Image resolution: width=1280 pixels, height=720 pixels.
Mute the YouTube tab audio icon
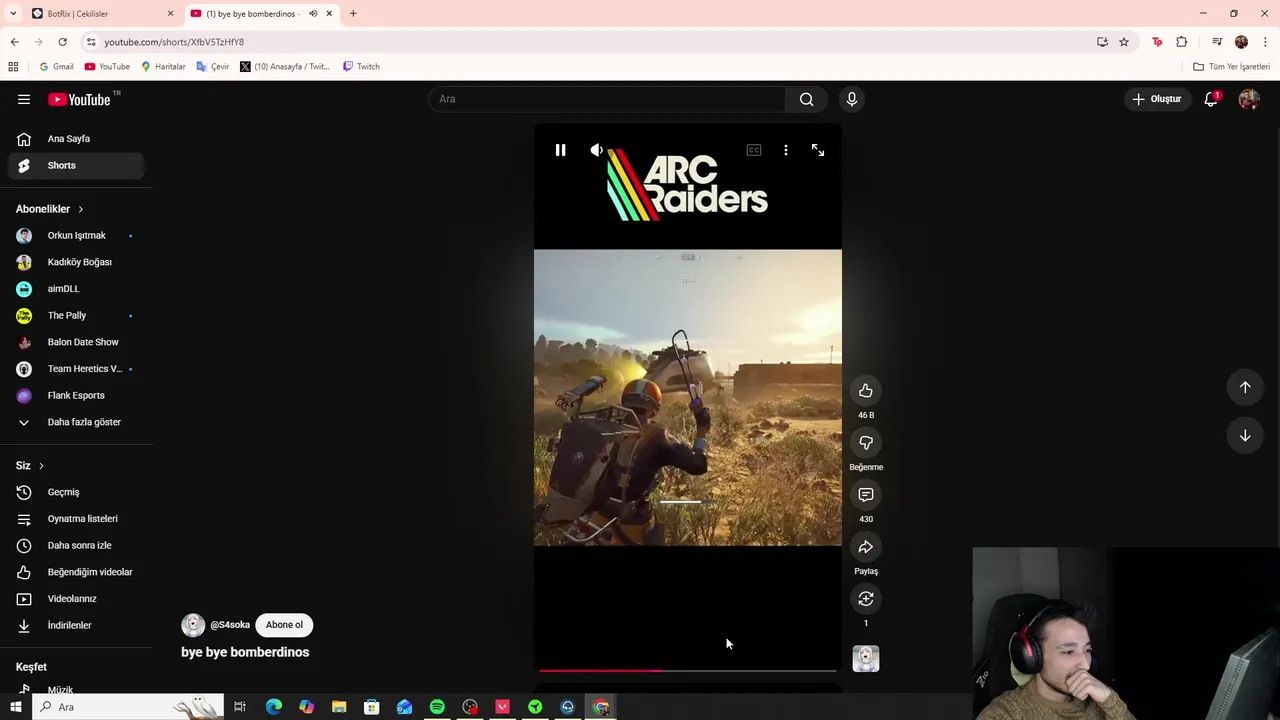(313, 14)
